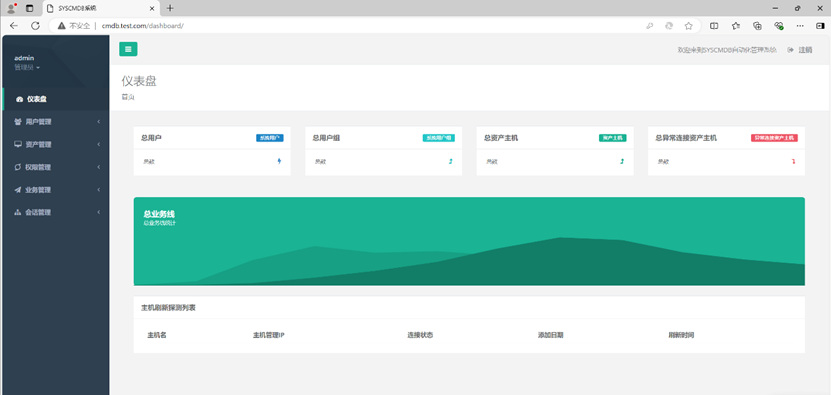The width and height of the screenshot is (831, 395).
Task: Expand the chevron beside 业务管理
Action: [x=99, y=190]
